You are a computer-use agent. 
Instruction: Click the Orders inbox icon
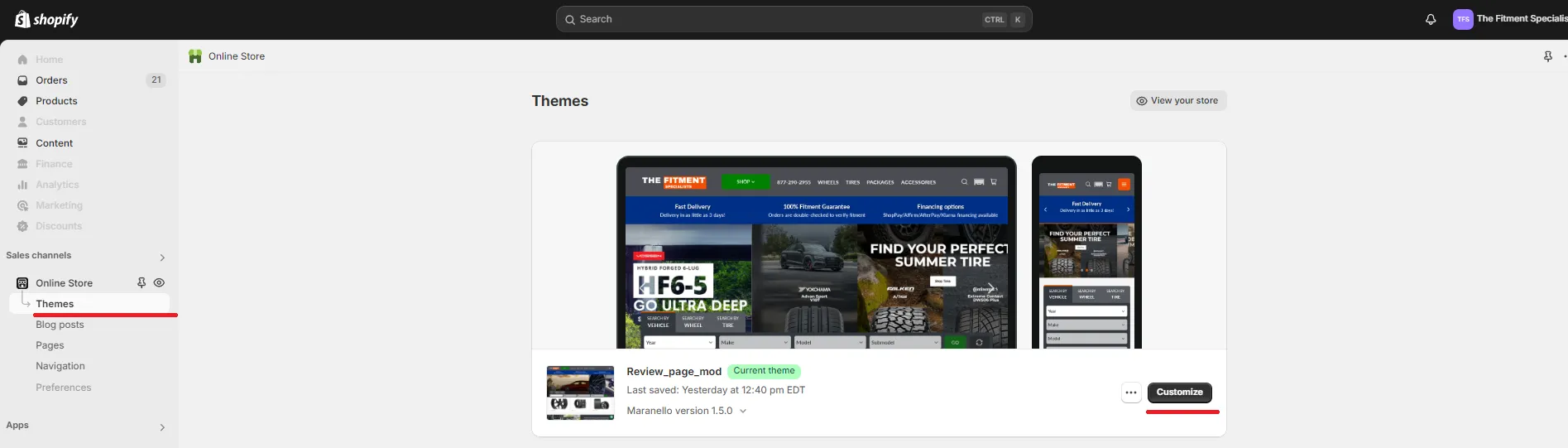[22, 80]
